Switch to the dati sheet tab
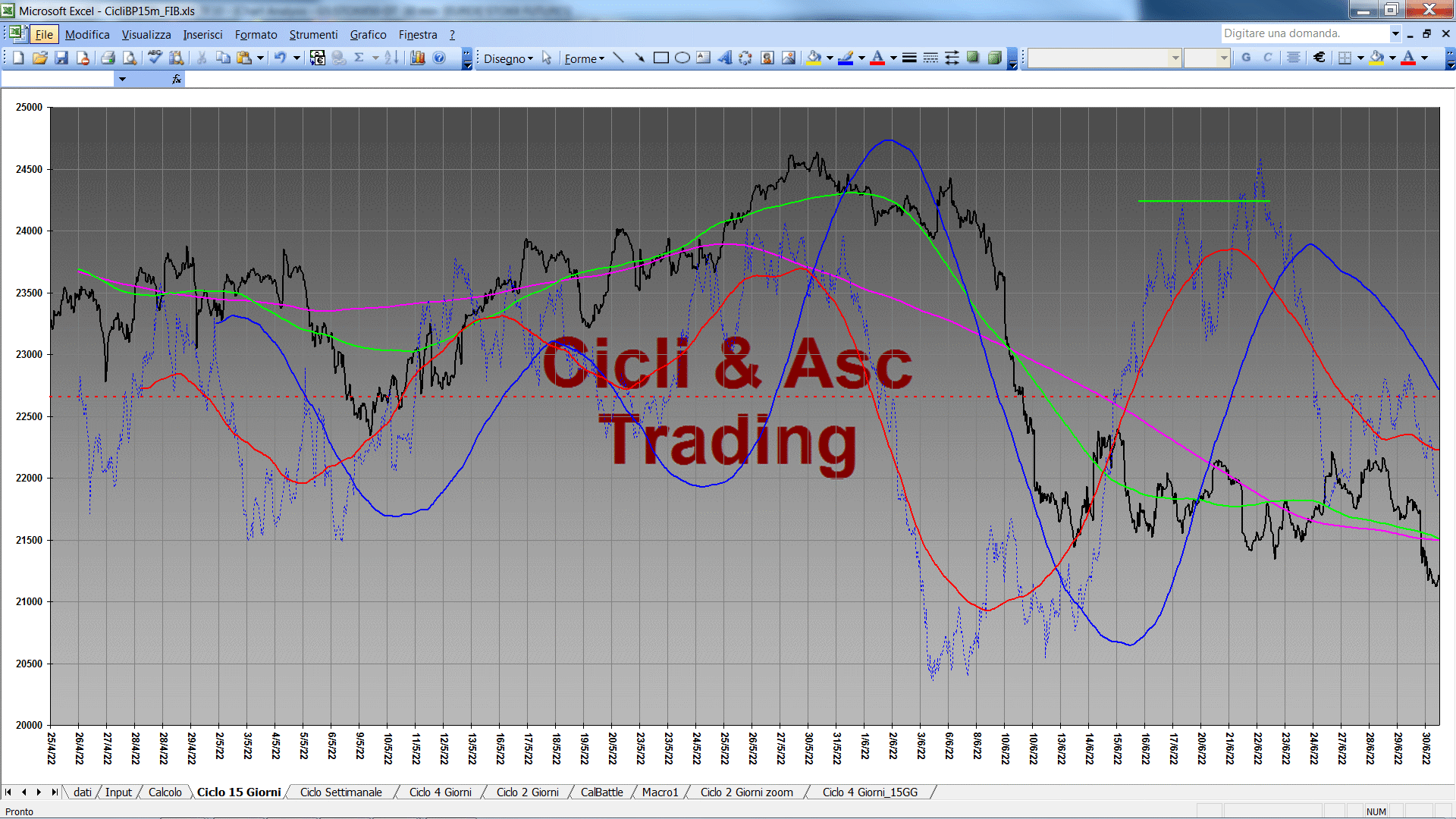 [83, 792]
